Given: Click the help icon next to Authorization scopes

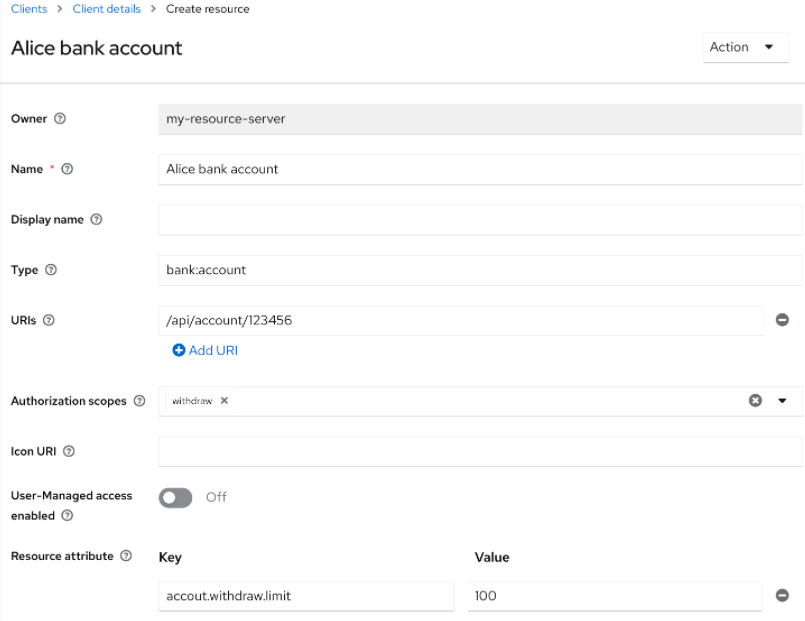Looking at the screenshot, I should (x=140, y=401).
